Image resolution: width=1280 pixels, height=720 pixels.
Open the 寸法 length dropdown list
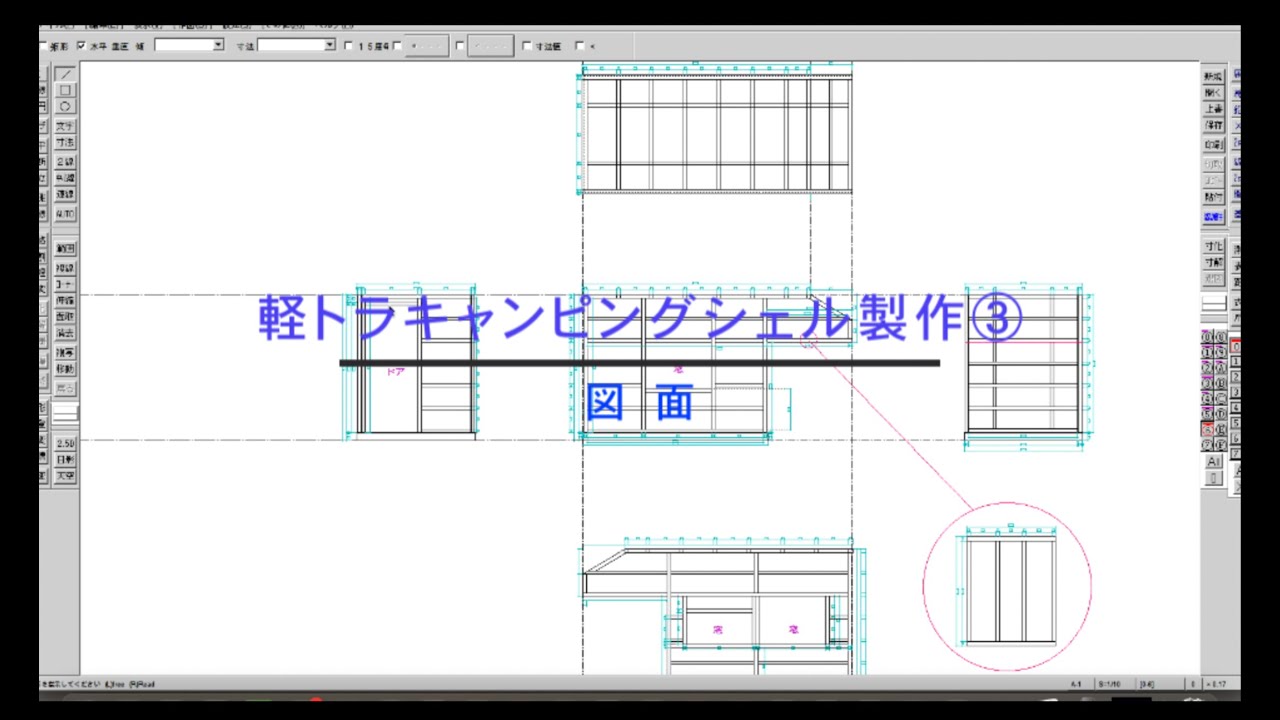(330, 45)
